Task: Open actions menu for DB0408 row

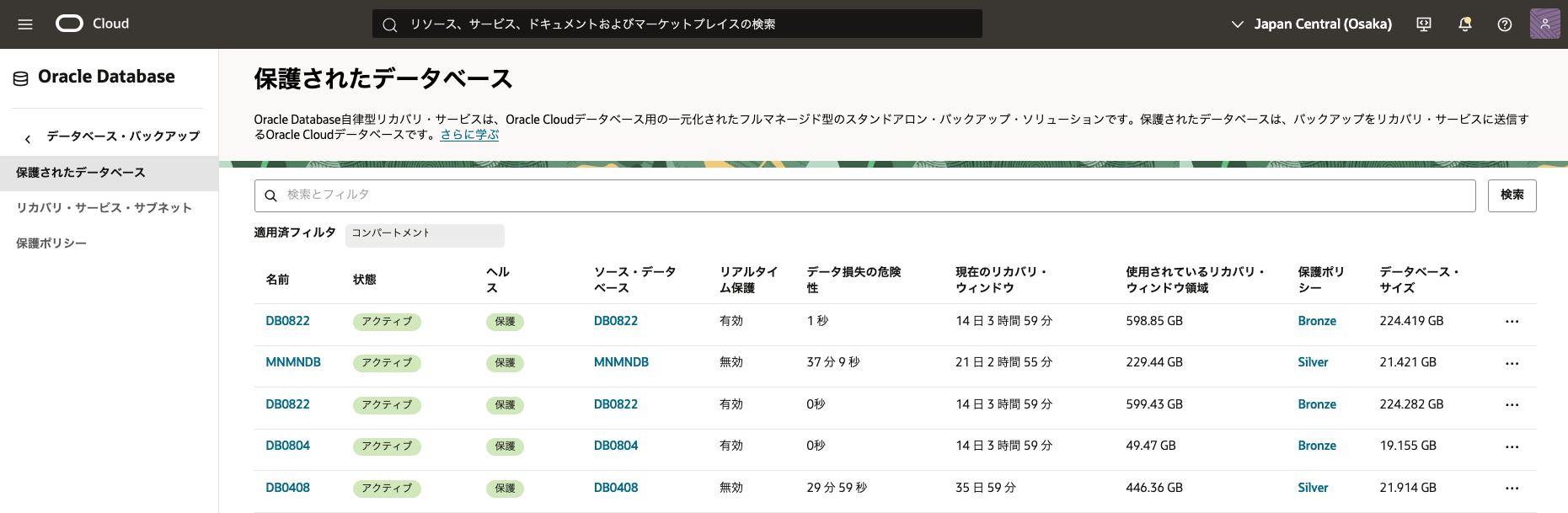Action: pyautogui.click(x=1512, y=489)
